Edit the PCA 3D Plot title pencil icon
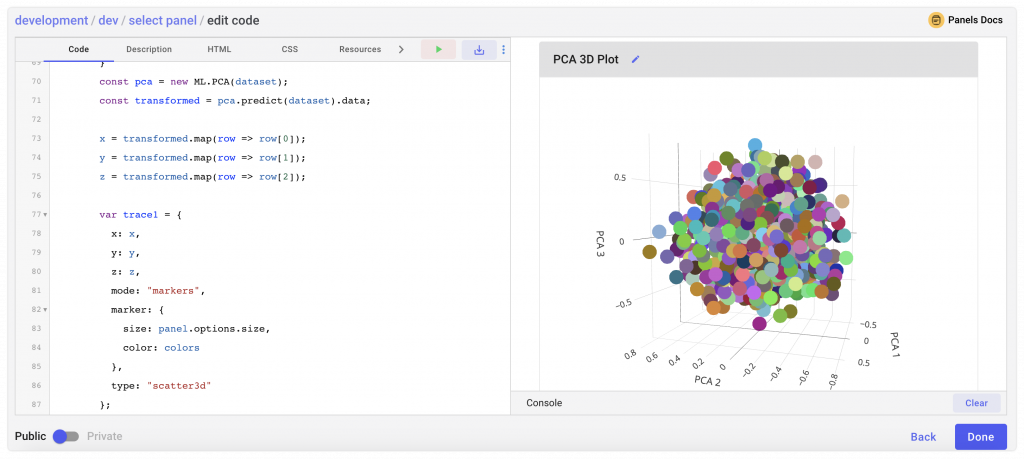Image resolution: width=1024 pixels, height=459 pixels. pyautogui.click(x=635, y=59)
